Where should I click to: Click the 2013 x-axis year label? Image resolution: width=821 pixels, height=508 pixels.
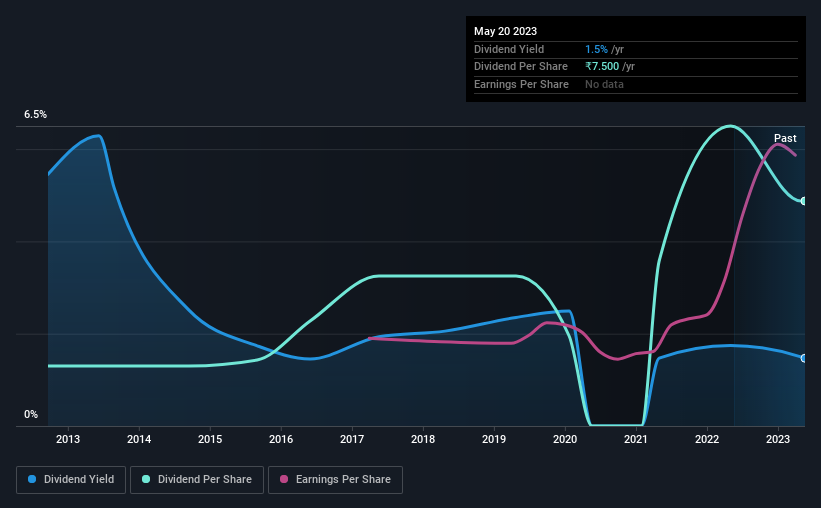coord(68,439)
